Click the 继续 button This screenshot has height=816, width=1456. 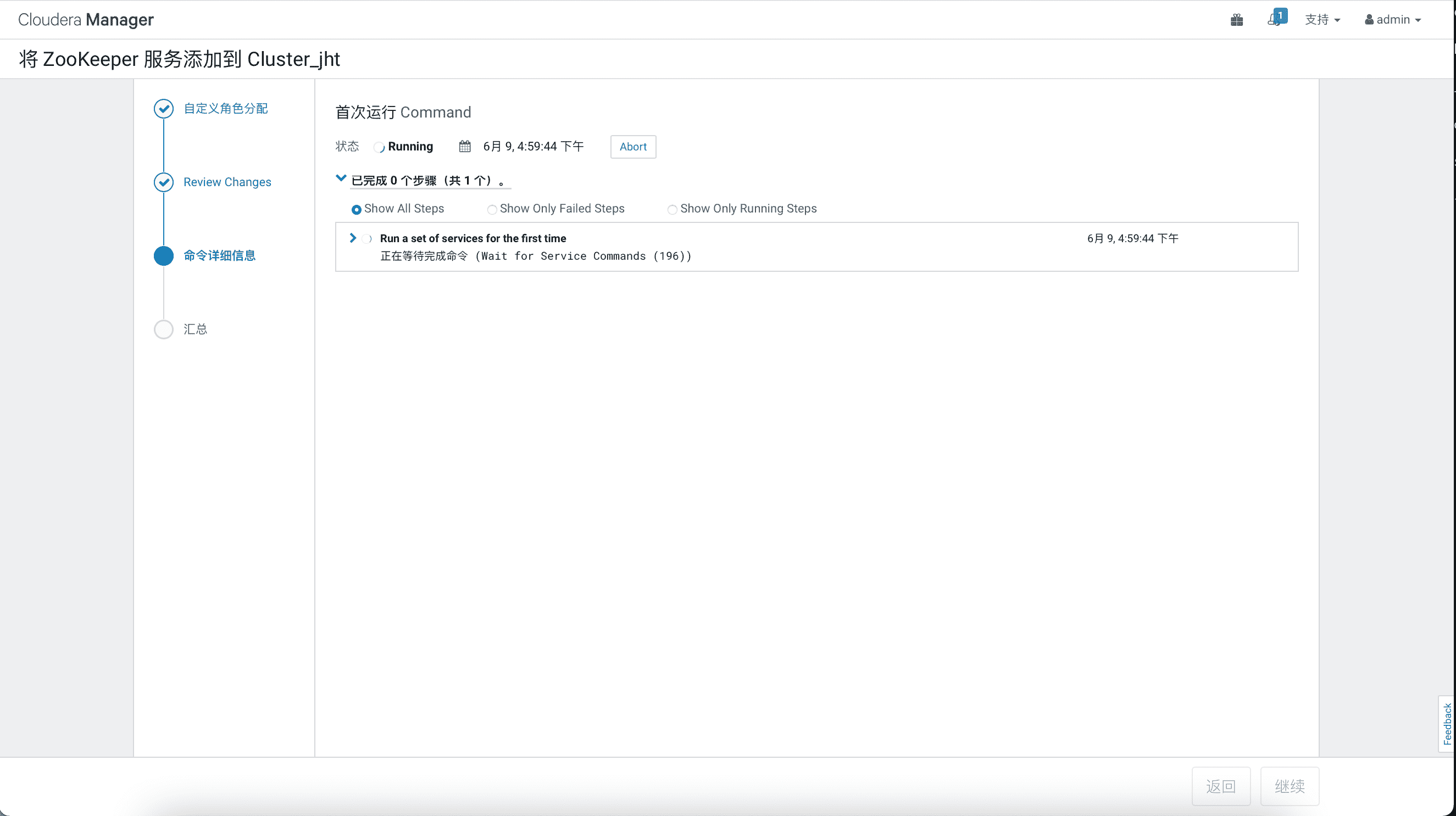1290,786
